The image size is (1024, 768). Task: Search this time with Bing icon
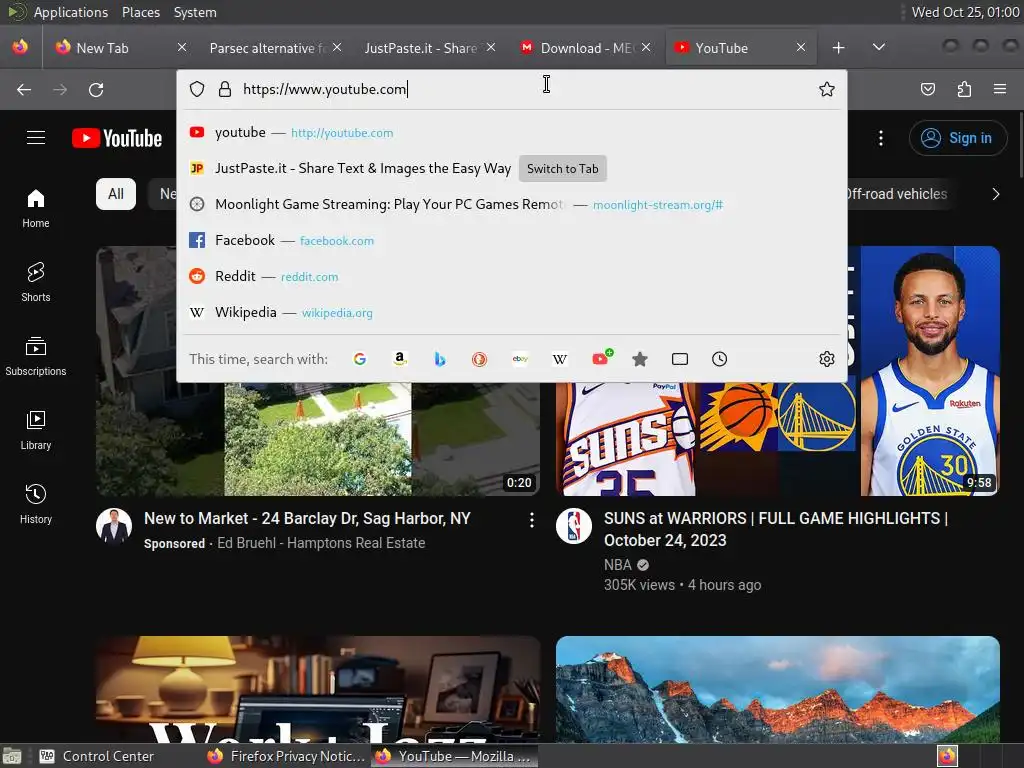pyautogui.click(x=440, y=359)
